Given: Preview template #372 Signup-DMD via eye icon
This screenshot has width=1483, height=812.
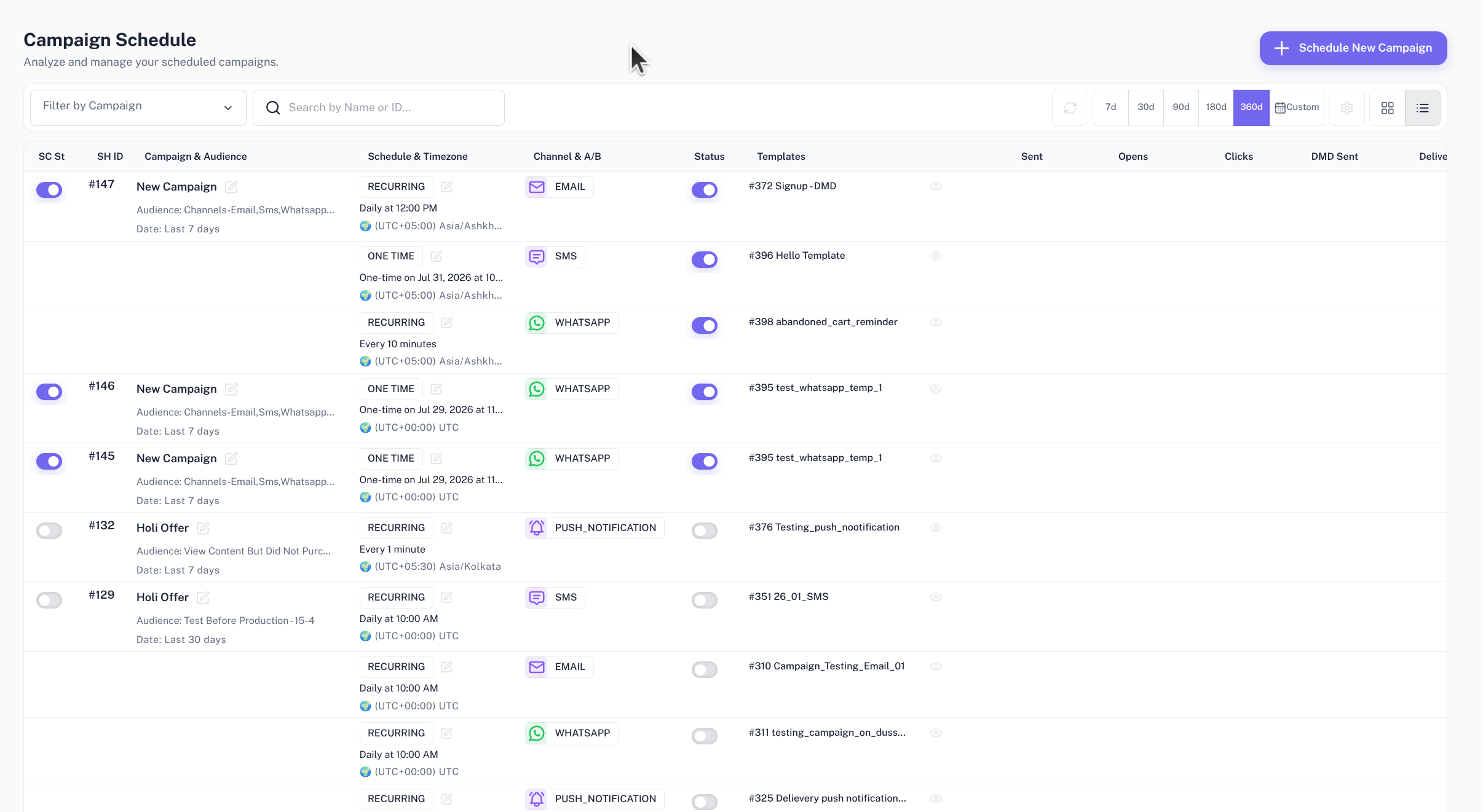Looking at the screenshot, I should click(936, 186).
